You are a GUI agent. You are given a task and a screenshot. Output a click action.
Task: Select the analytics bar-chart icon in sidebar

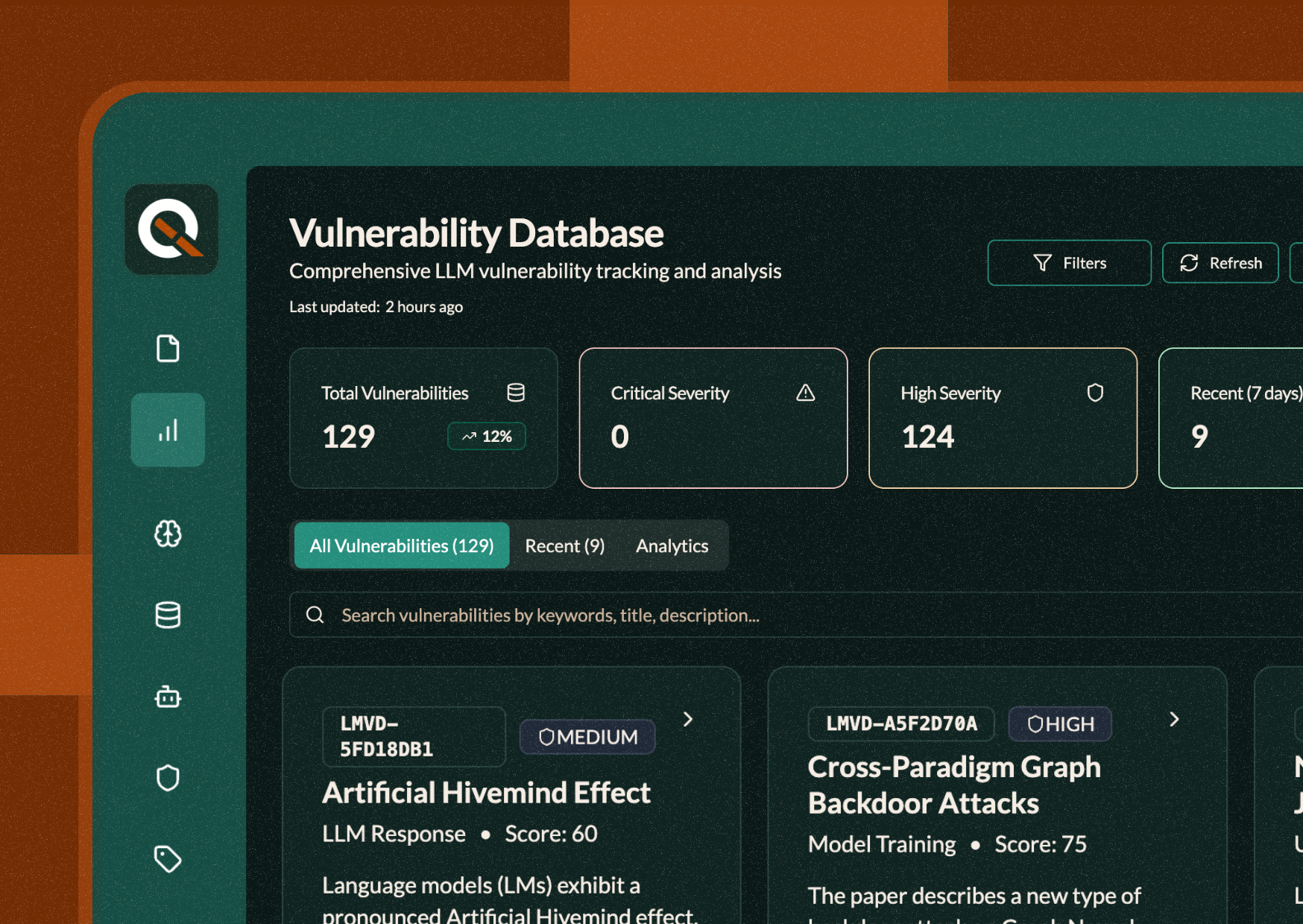click(168, 430)
